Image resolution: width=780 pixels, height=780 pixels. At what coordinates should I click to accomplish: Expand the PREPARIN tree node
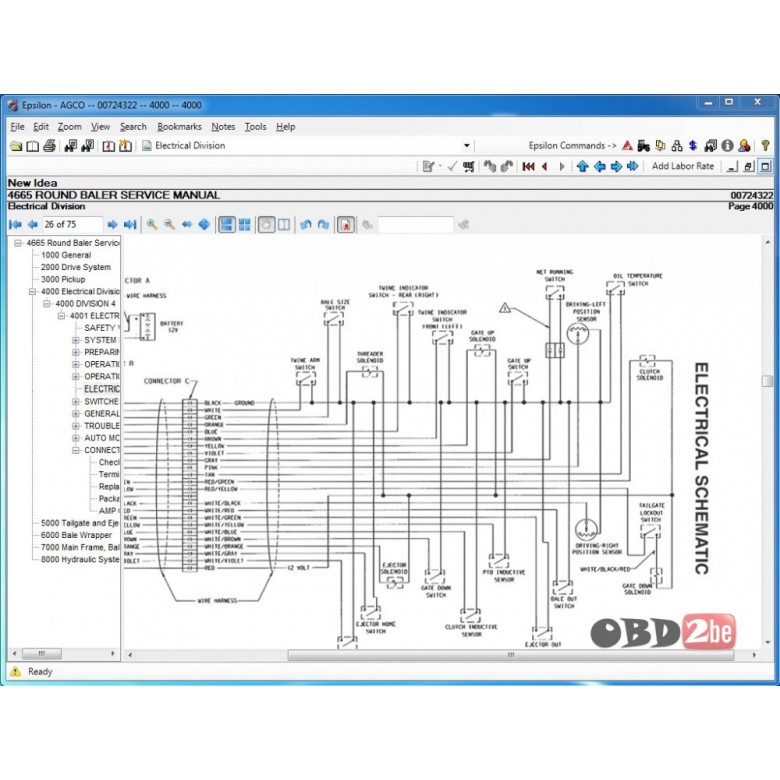pos(76,352)
